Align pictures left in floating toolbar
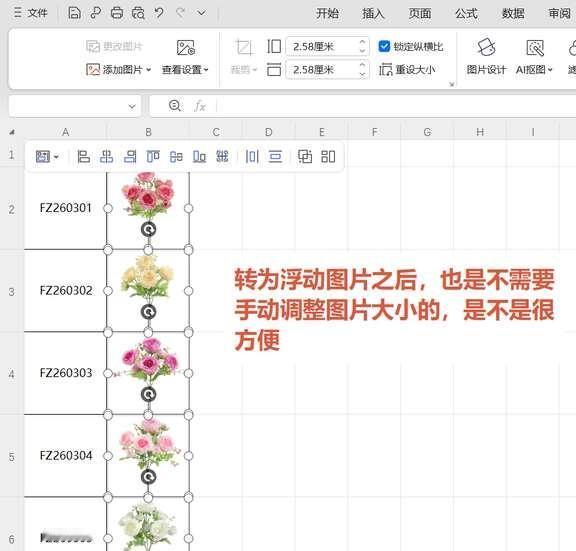 click(83, 157)
